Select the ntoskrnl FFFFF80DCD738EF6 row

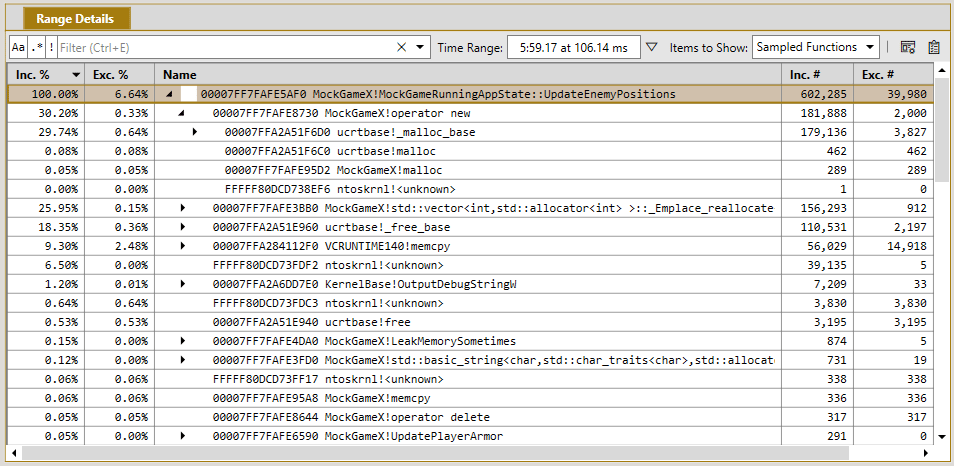click(x=470, y=189)
